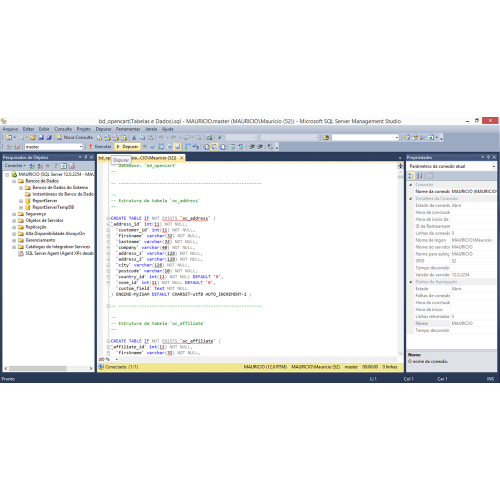
Task: Click the Alphabetical sort icon in Propriedades
Action: click(x=420, y=176)
